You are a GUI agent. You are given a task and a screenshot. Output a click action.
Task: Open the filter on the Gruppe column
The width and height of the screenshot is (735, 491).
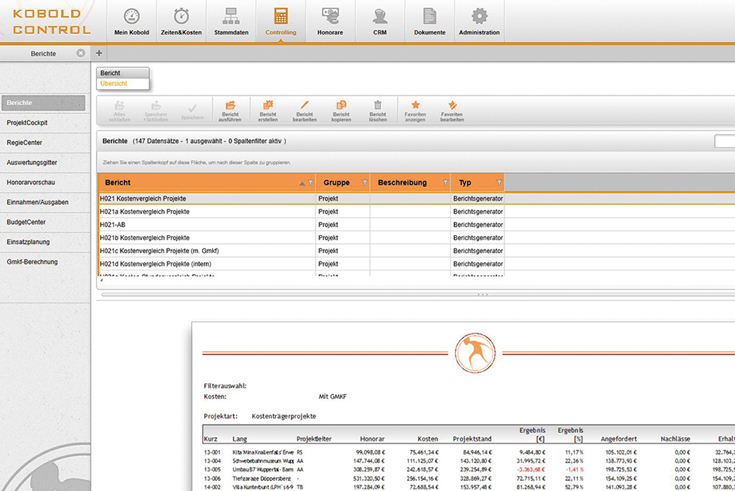364,183
